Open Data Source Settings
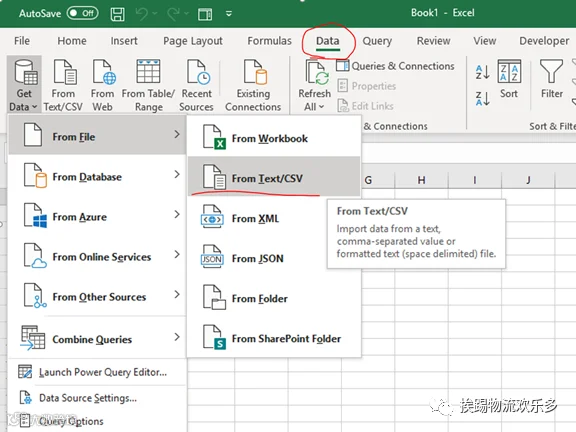 97,398
